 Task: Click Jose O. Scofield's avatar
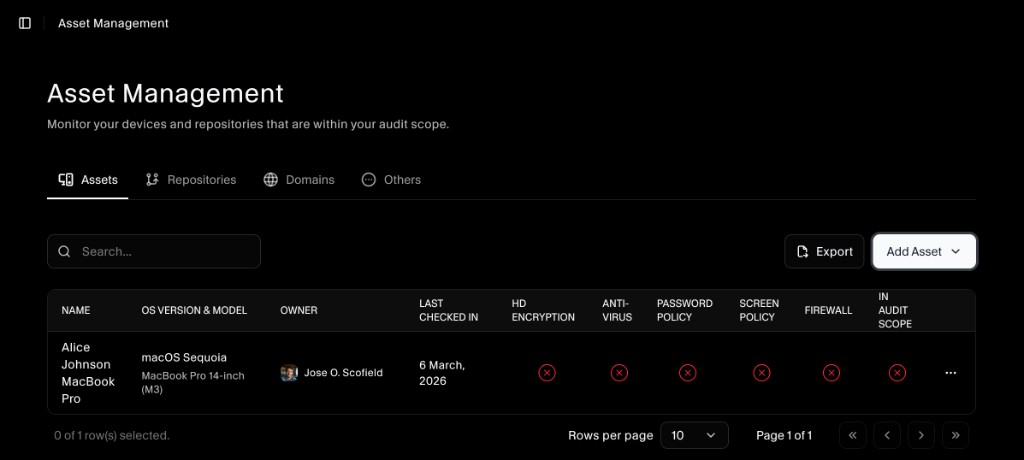pos(289,373)
